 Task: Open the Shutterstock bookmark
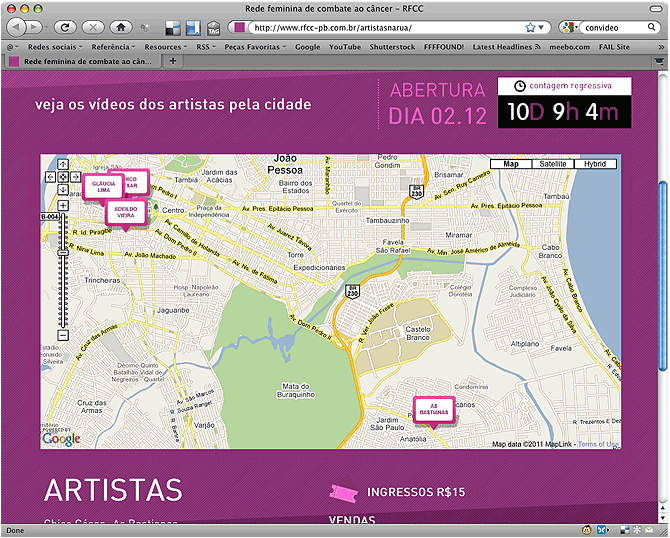pyautogui.click(x=392, y=47)
